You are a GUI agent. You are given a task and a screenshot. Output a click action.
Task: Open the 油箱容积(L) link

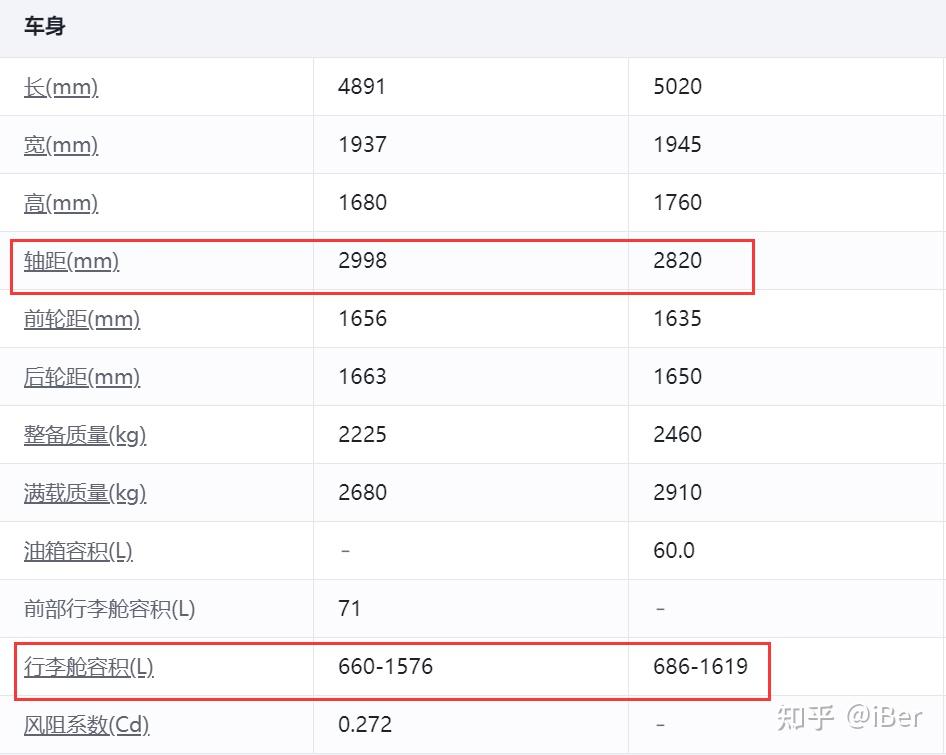[78, 551]
